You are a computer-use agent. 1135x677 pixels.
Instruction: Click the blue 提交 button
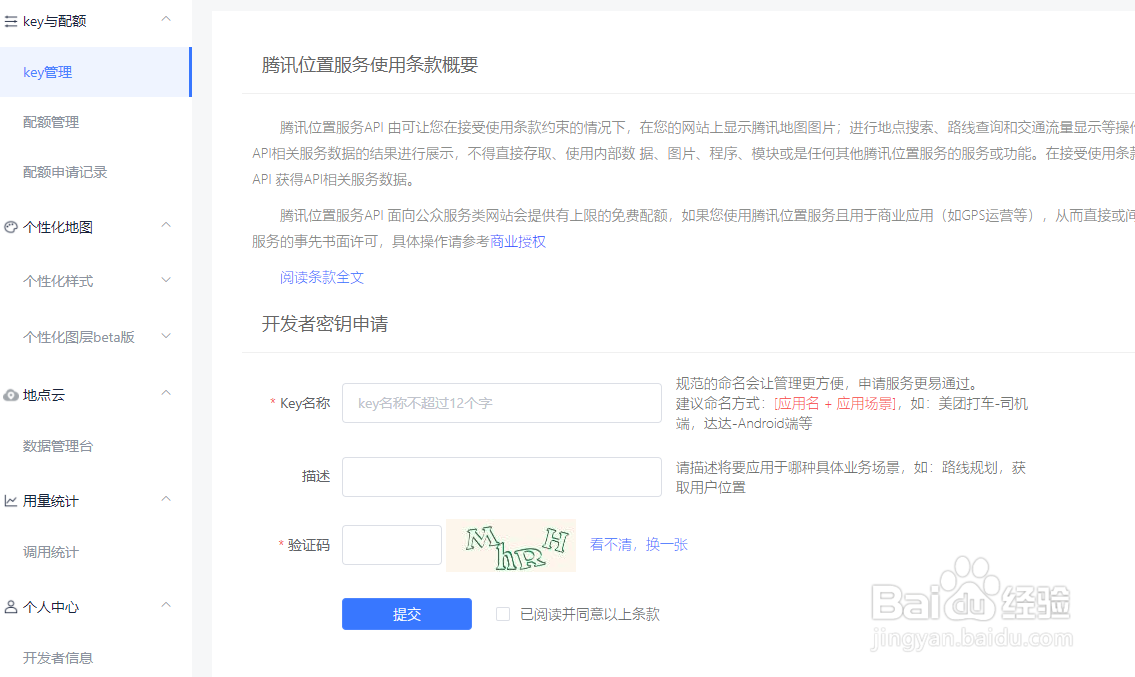(x=407, y=614)
